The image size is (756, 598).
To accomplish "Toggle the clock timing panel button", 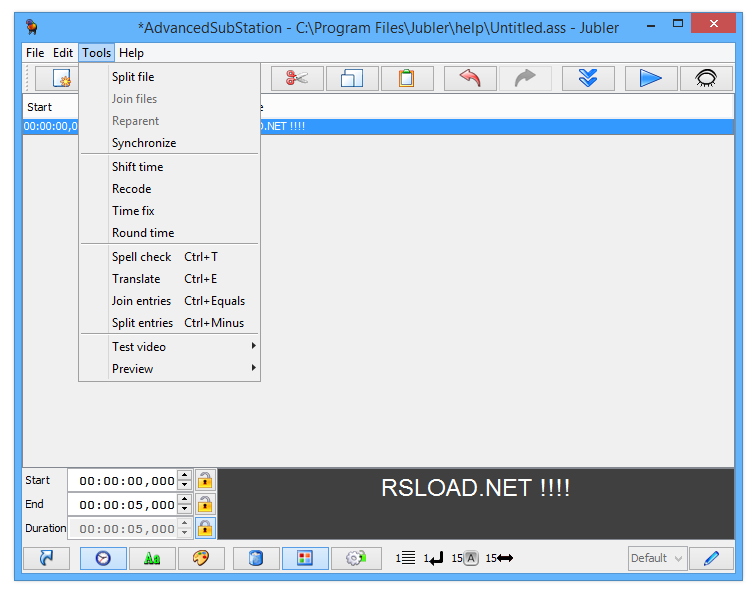I will pyautogui.click(x=103, y=558).
